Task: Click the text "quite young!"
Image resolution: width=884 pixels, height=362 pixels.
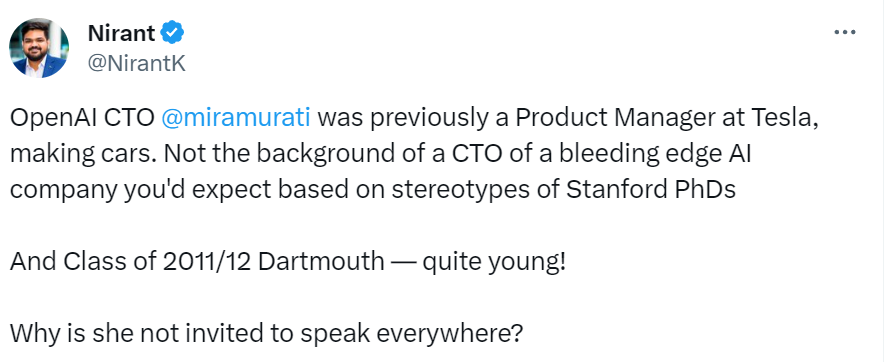Action: (493, 263)
